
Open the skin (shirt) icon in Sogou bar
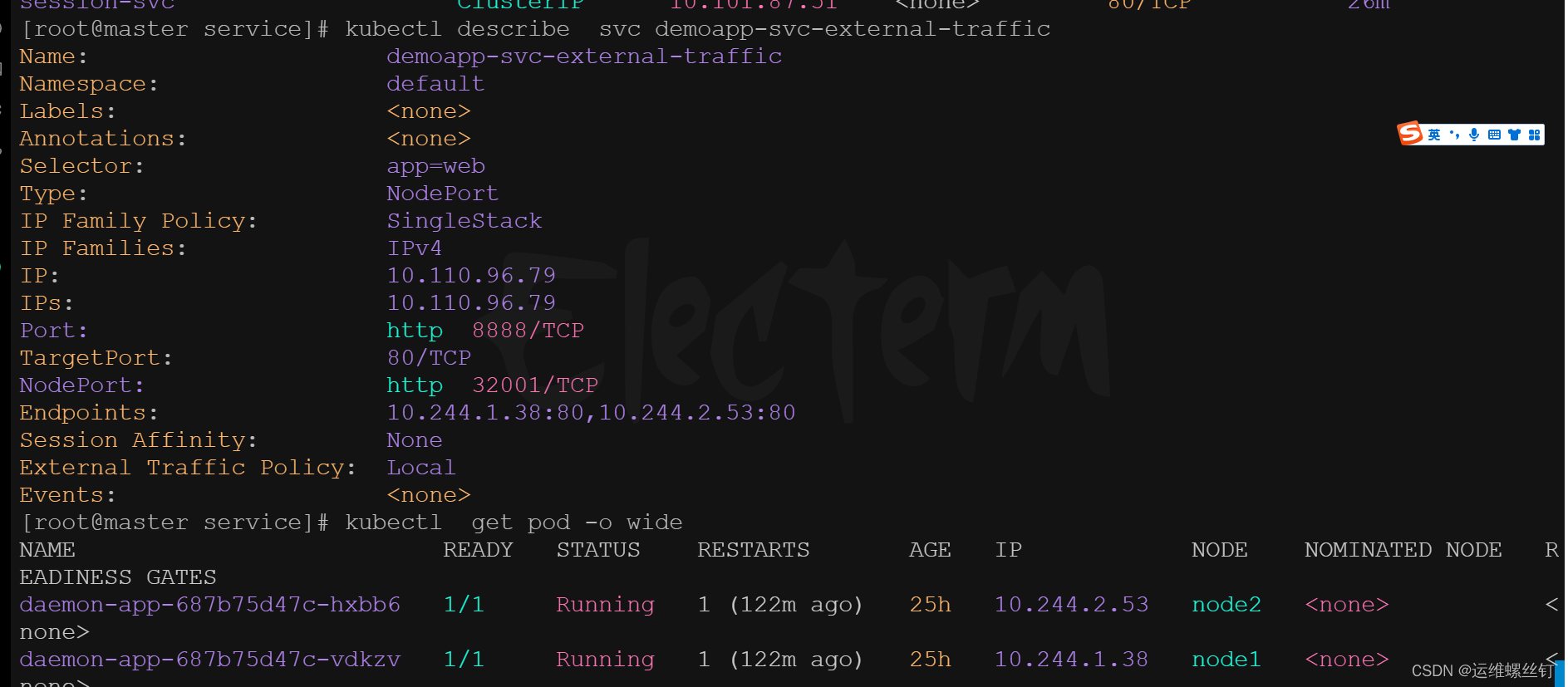point(1514,135)
